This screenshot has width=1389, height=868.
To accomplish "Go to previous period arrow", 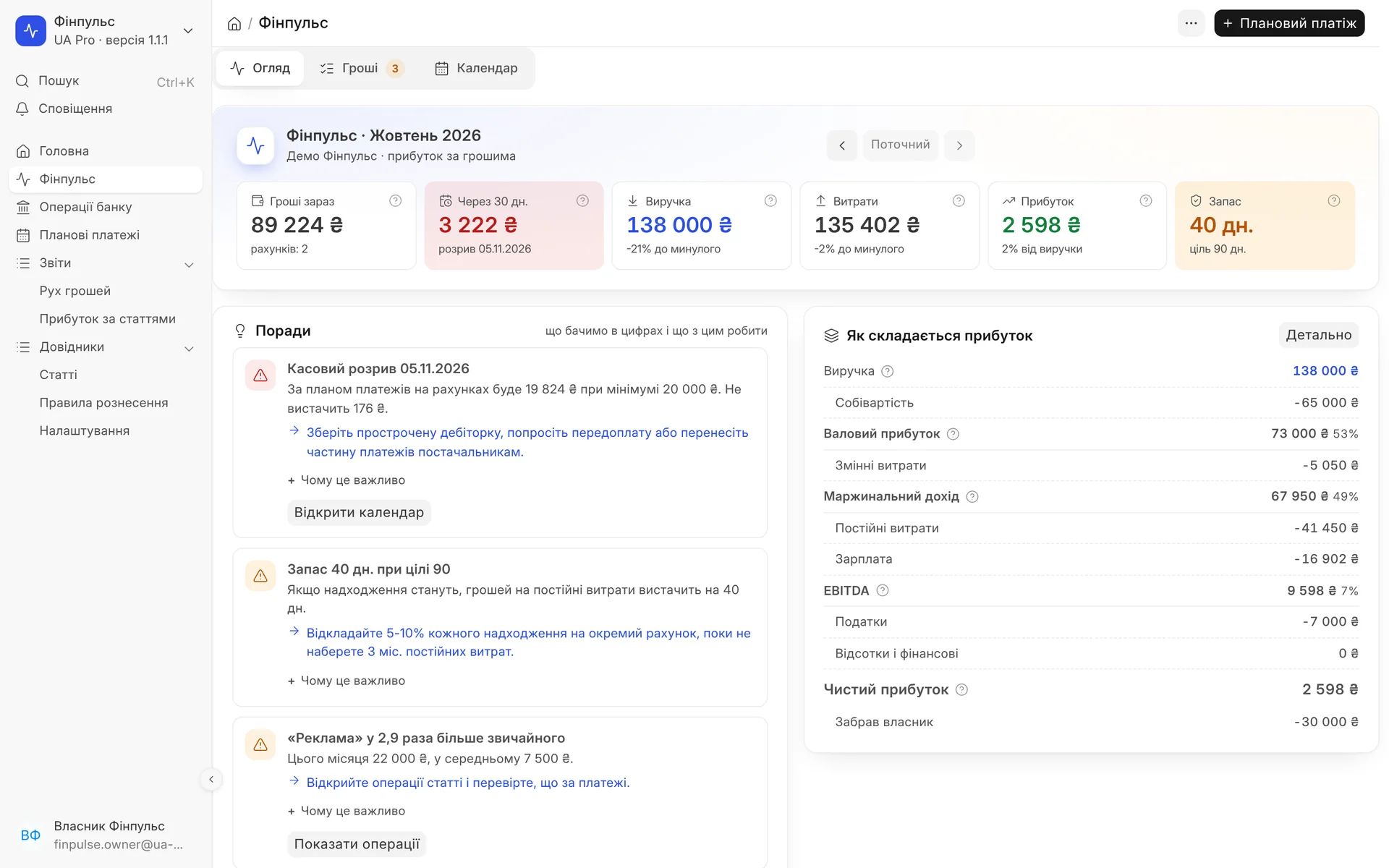I will point(842,145).
